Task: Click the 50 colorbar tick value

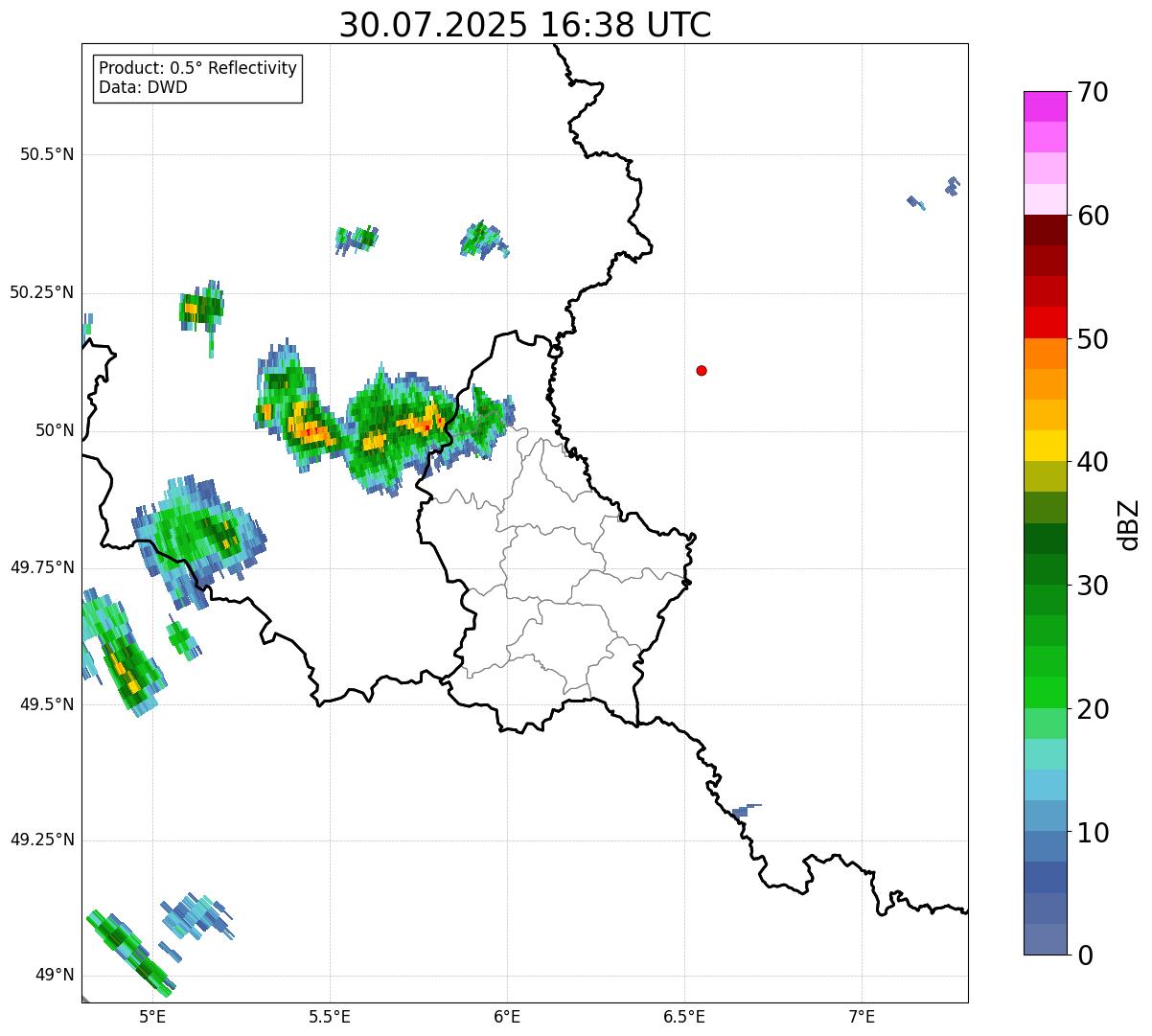Action: click(x=1093, y=340)
